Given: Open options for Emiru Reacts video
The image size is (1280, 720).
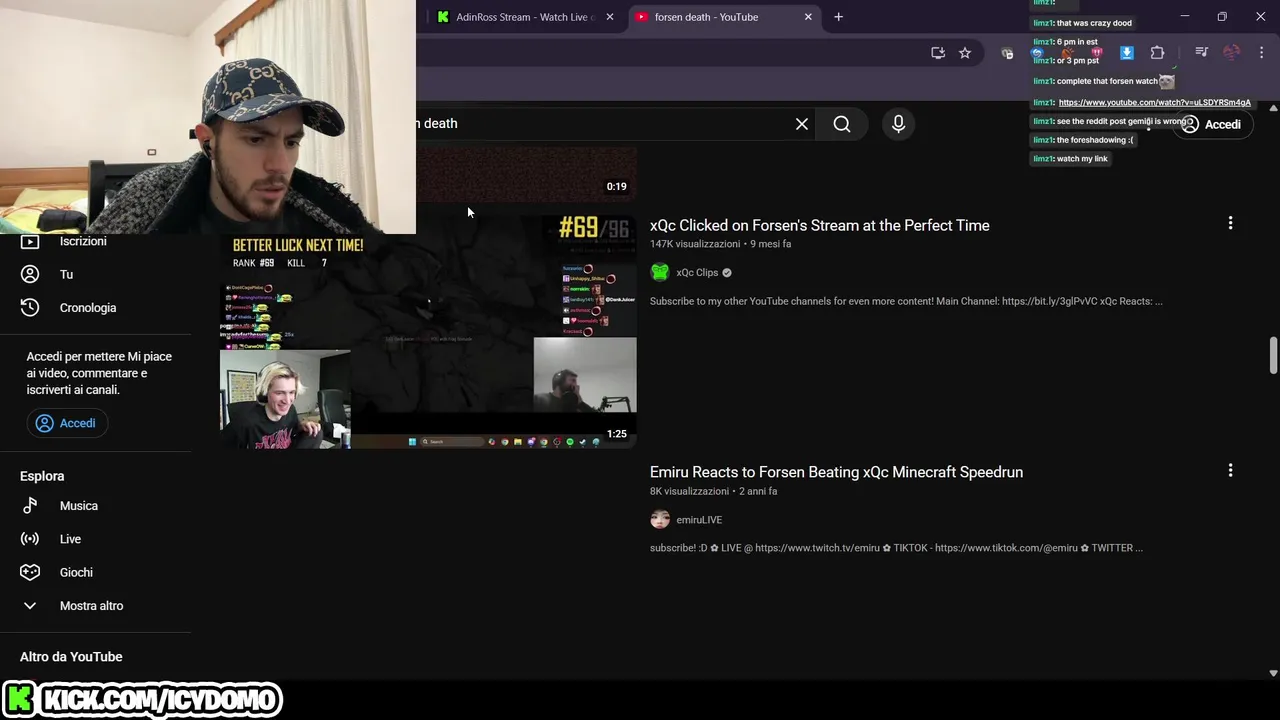Looking at the screenshot, I should [x=1230, y=470].
